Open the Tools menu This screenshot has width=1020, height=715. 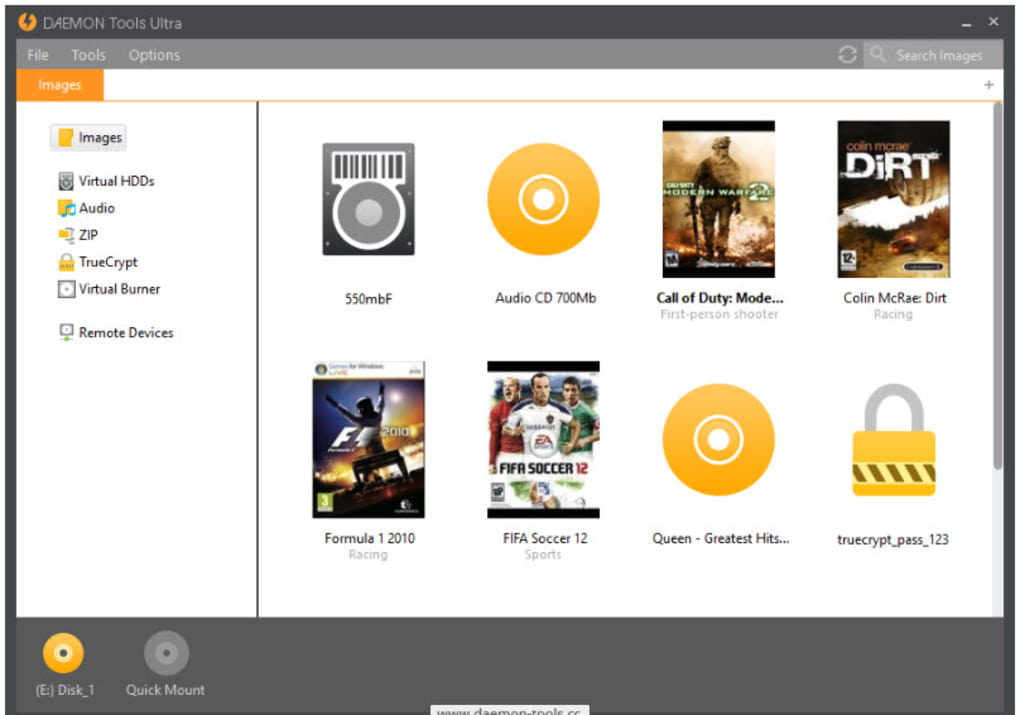(x=88, y=55)
